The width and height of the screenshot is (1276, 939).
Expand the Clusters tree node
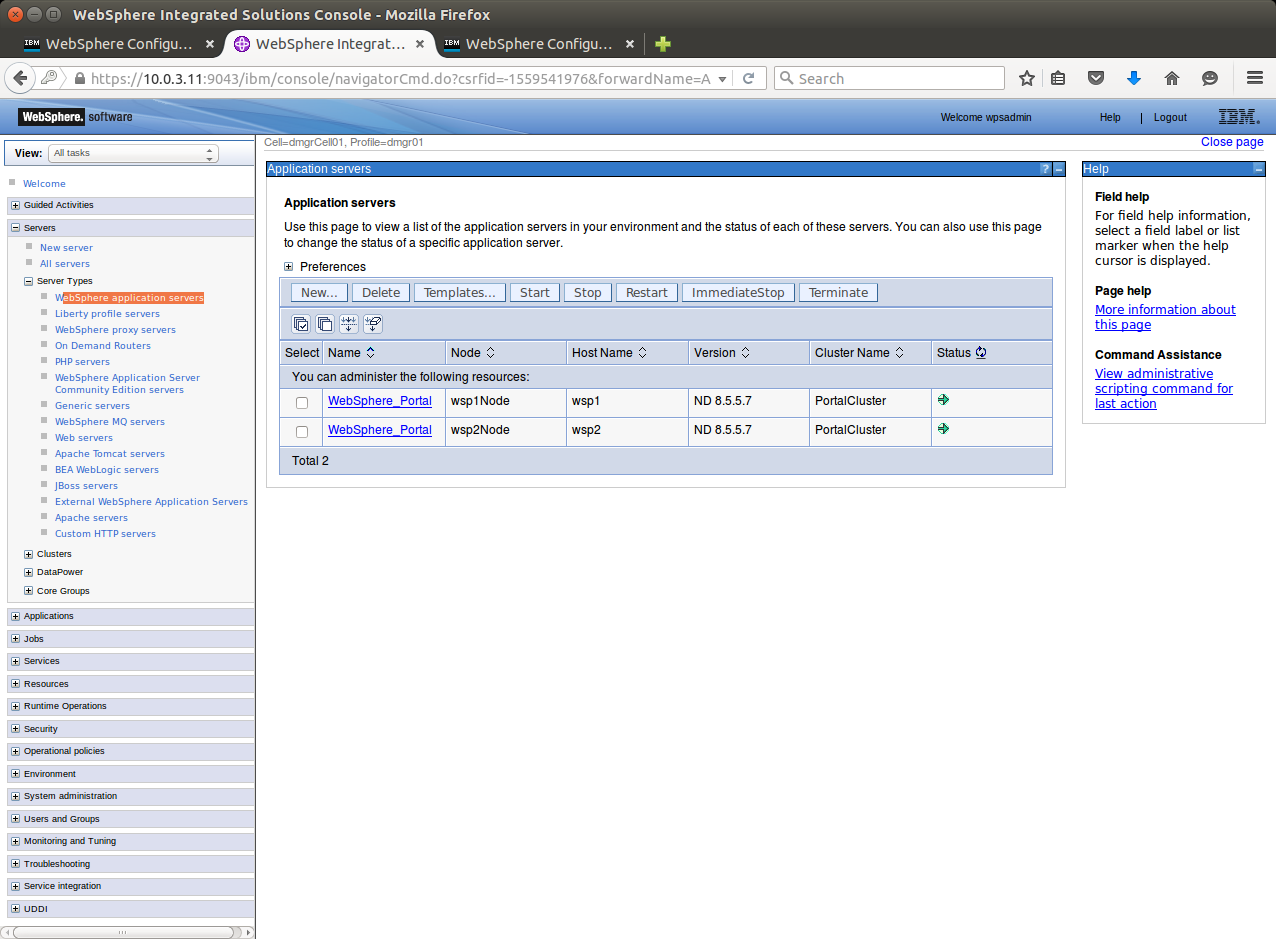[28, 554]
